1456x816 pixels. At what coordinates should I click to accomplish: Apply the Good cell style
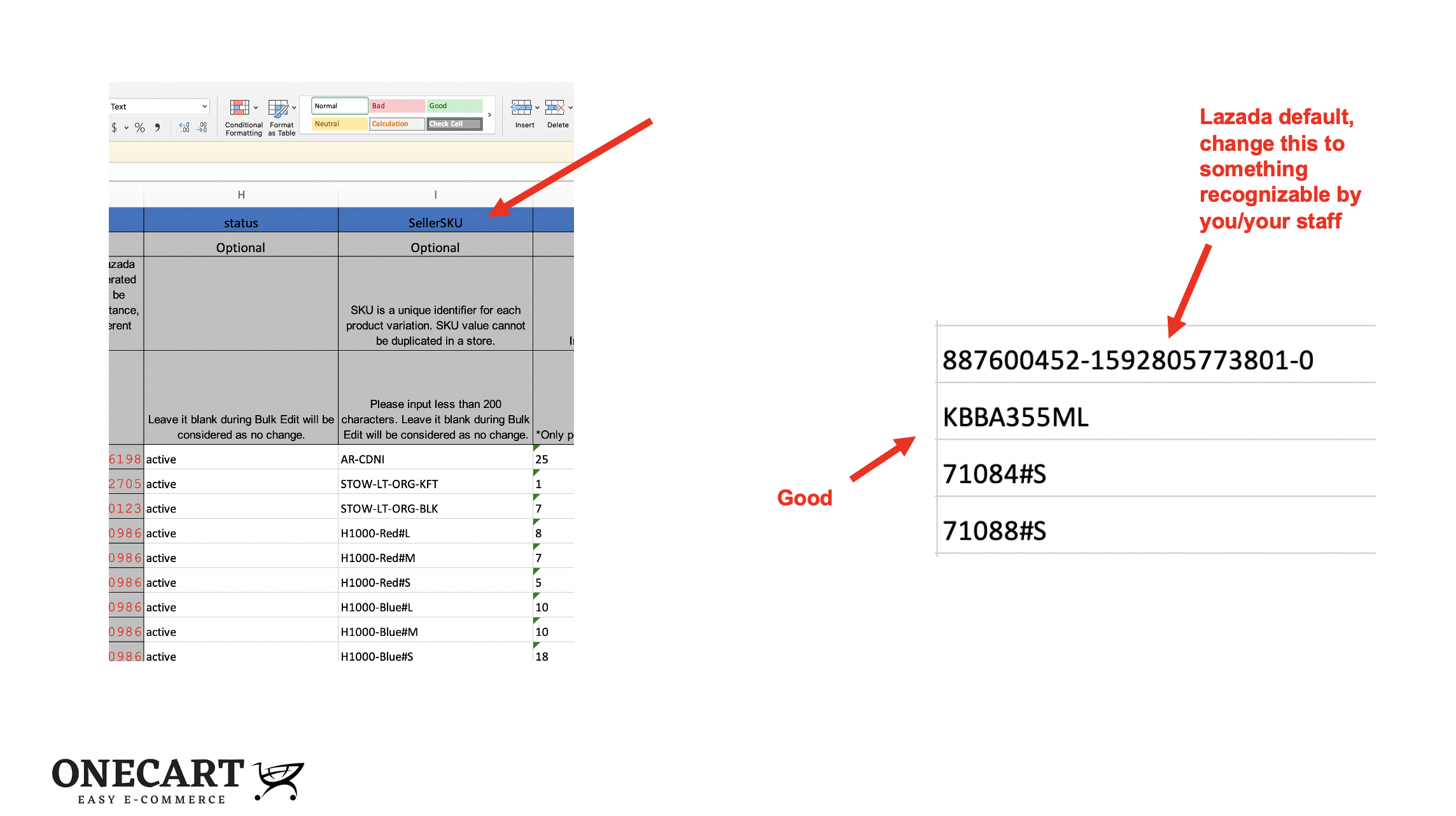(x=454, y=106)
